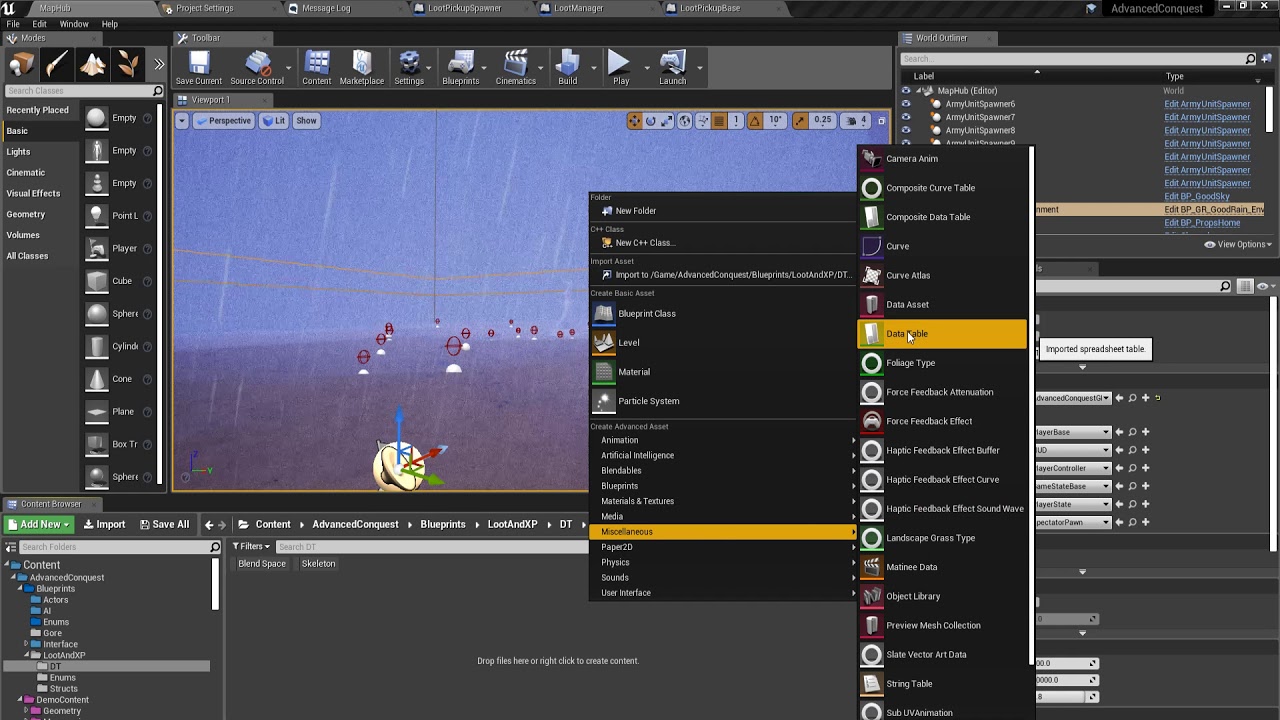Expand the Animation submenu
This screenshot has width=1280, height=720.
722,440
